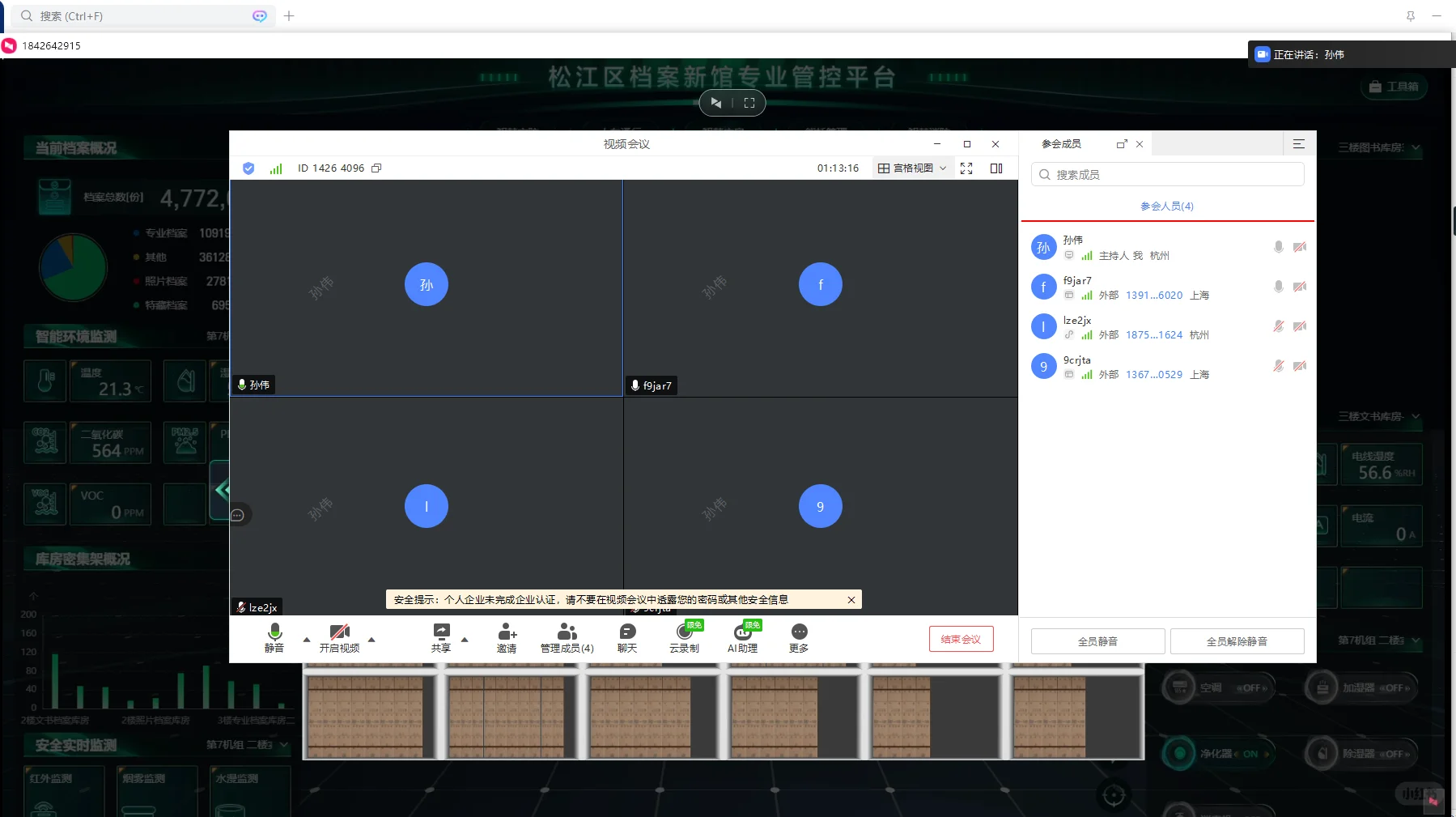Open 第7机组 dropdown above device toggles
This screenshot has height=817, width=1456.
1379,640
